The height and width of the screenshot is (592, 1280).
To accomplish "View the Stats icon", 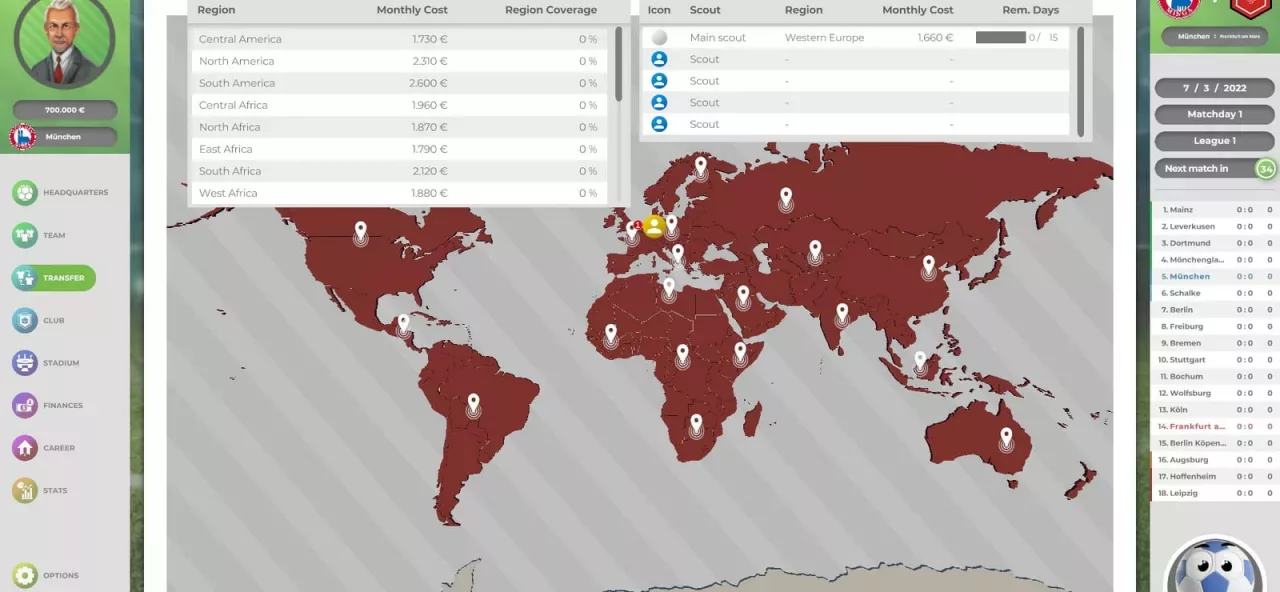I will pyautogui.click(x=25, y=490).
